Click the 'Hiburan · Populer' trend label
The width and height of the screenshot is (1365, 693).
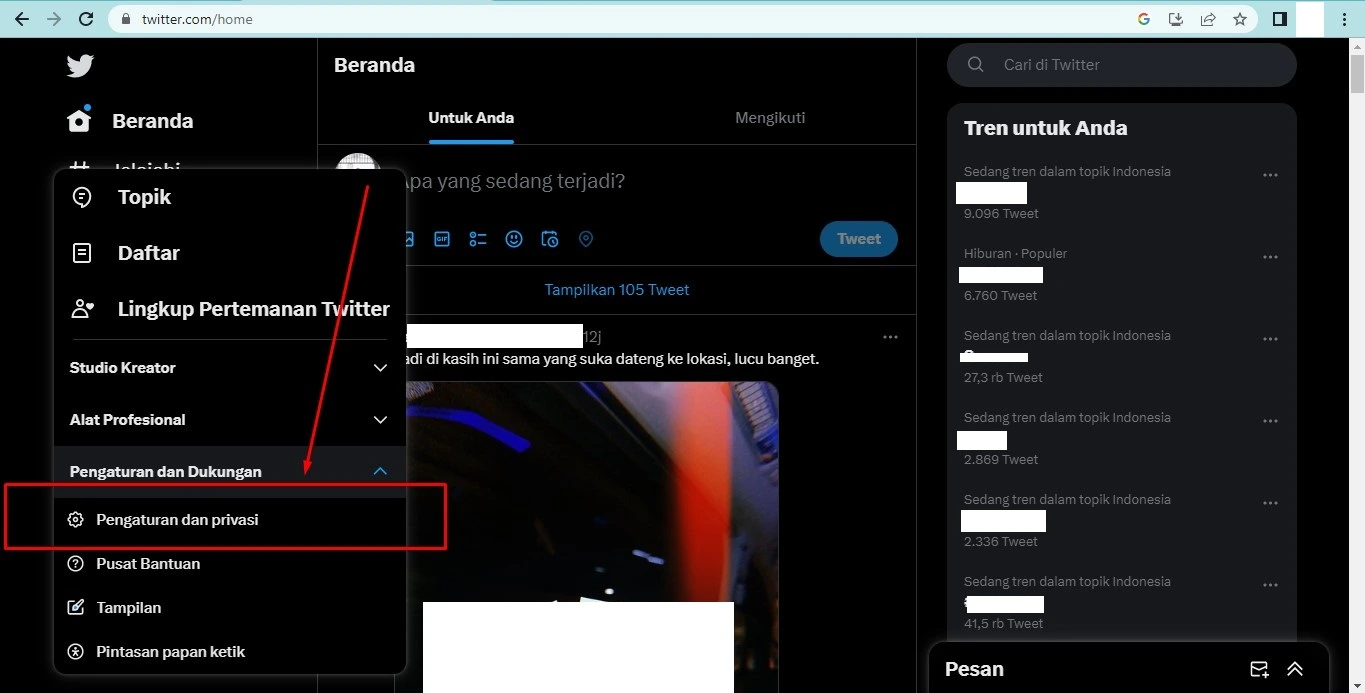[x=1015, y=254]
